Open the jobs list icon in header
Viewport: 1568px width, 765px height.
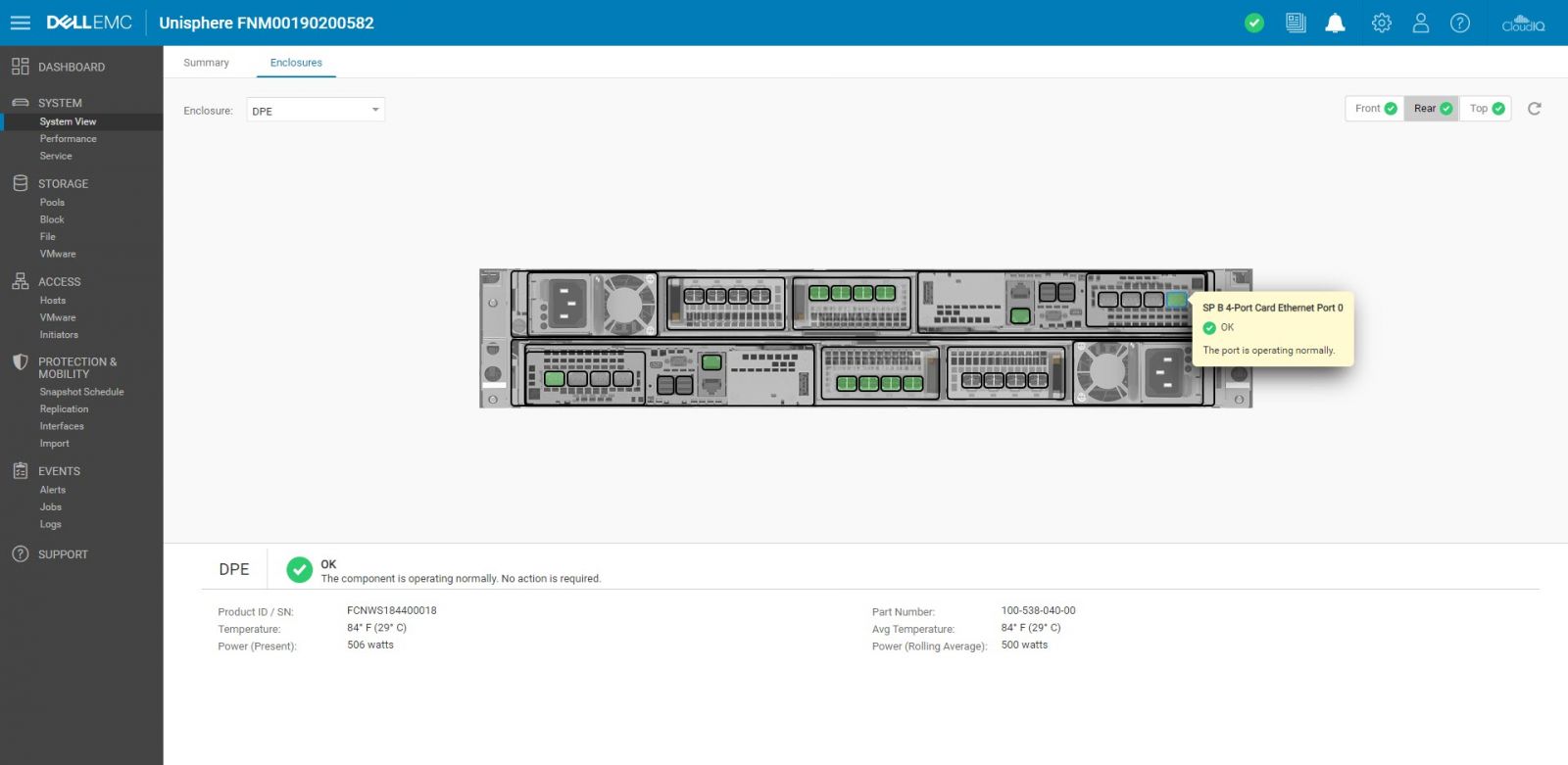[1296, 23]
